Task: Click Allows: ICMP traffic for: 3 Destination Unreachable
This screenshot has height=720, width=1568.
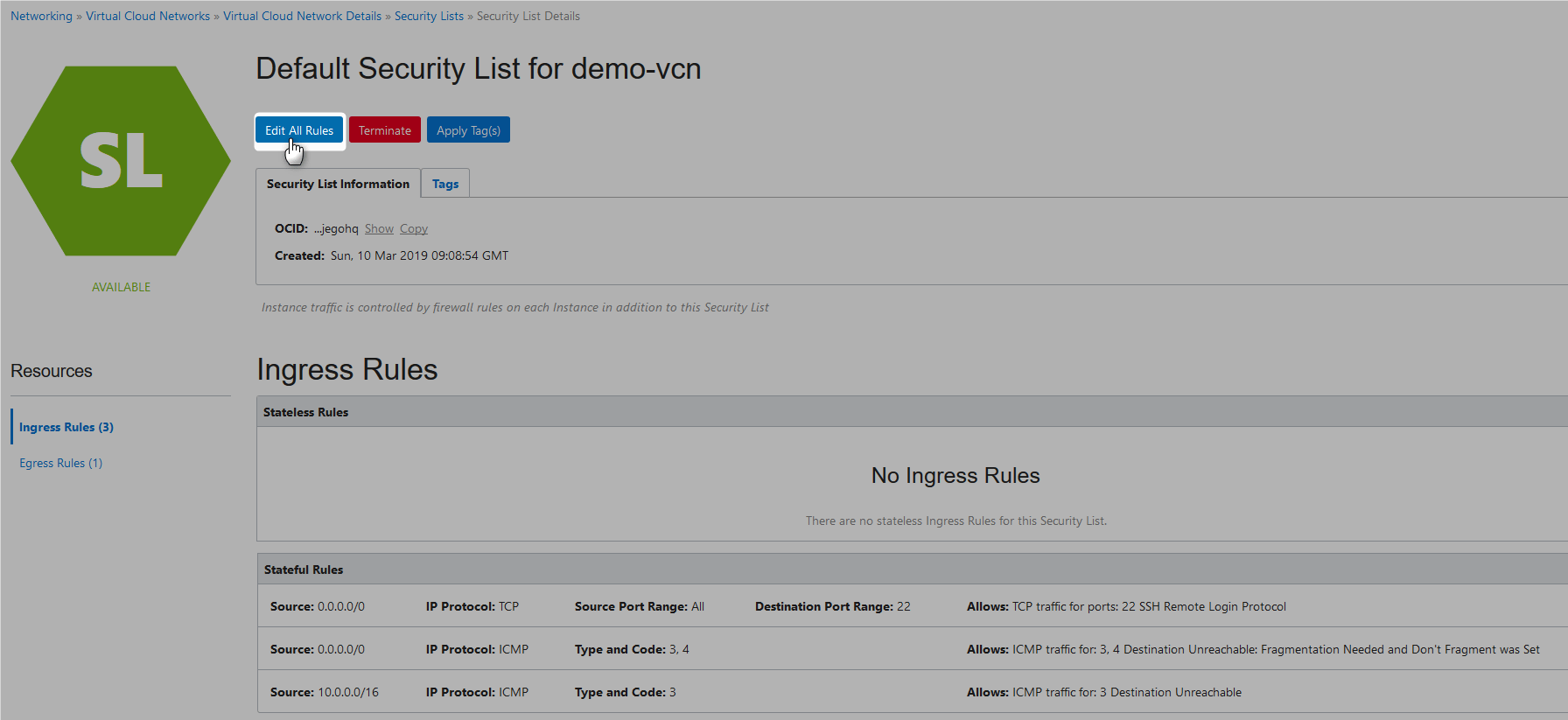Action: (1104, 692)
